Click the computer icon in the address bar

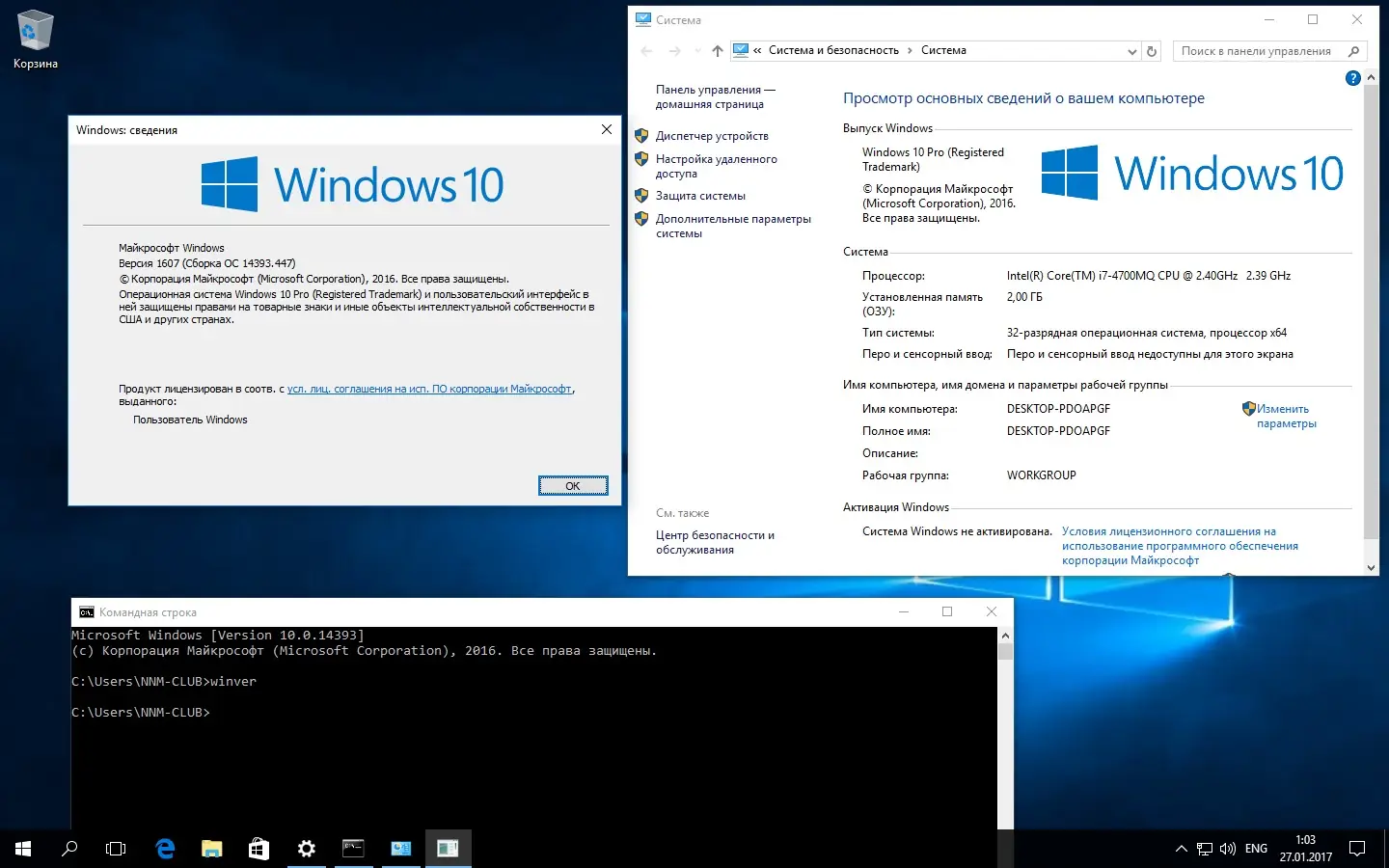click(741, 50)
